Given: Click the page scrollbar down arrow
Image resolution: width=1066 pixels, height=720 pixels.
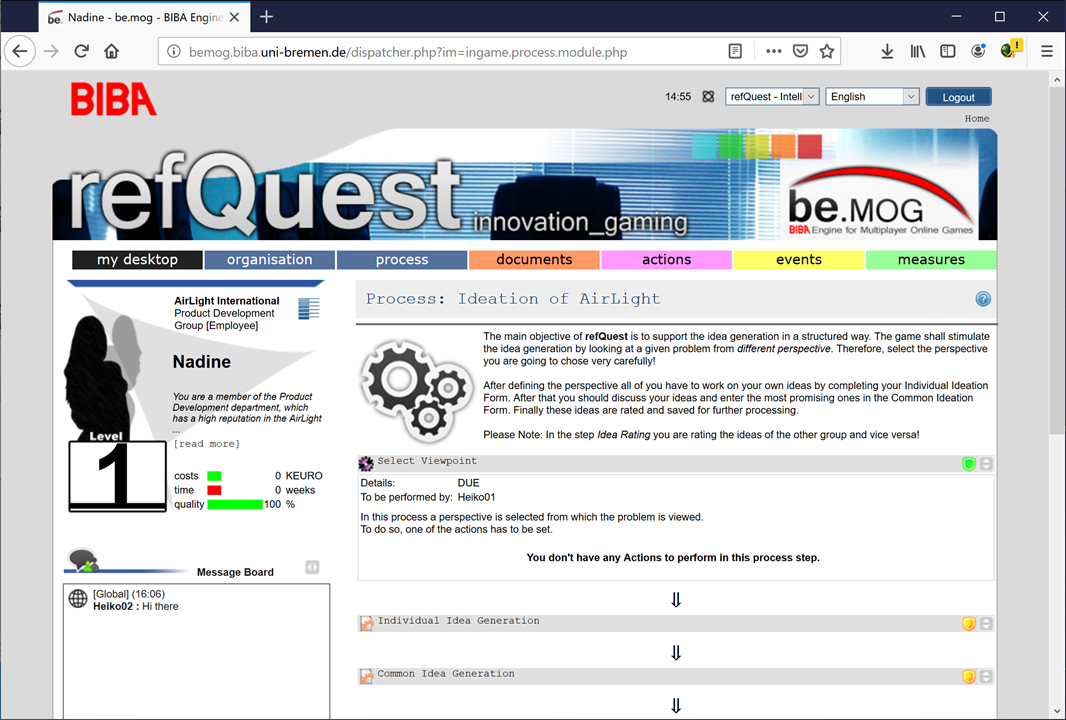Looking at the screenshot, I should (1057, 711).
